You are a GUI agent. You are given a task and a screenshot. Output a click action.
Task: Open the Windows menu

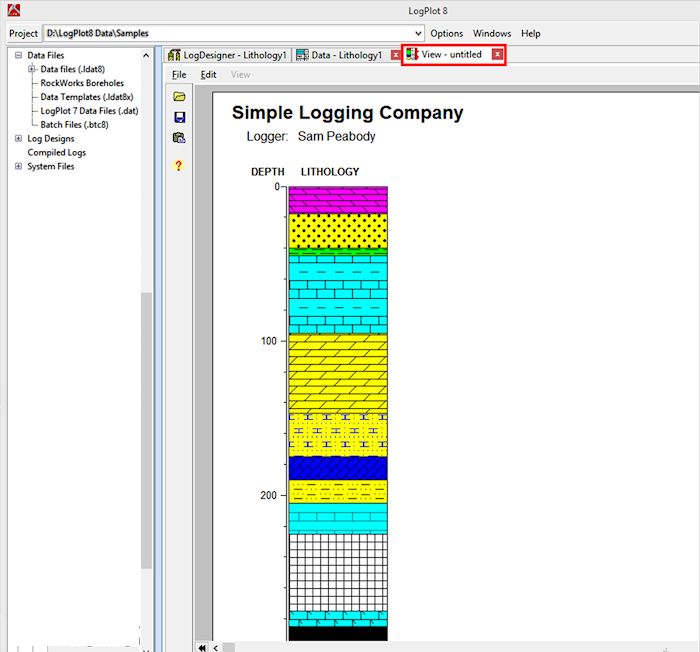pyautogui.click(x=492, y=33)
